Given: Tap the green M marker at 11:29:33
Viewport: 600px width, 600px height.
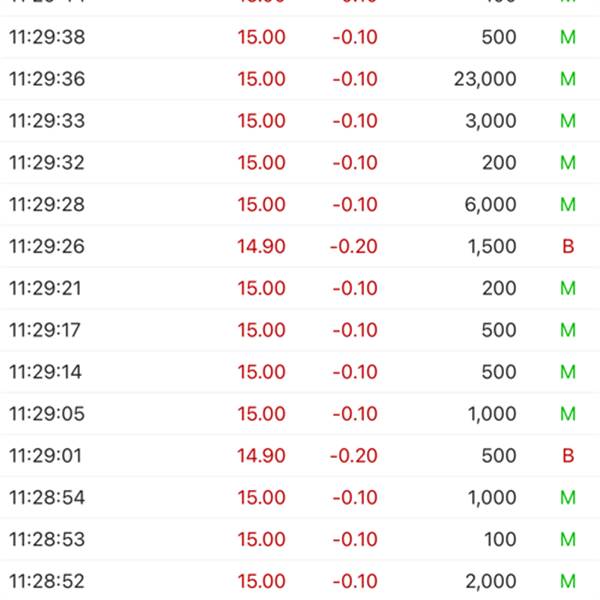Looking at the screenshot, I should pyautogui.click(x=568, y=121).
